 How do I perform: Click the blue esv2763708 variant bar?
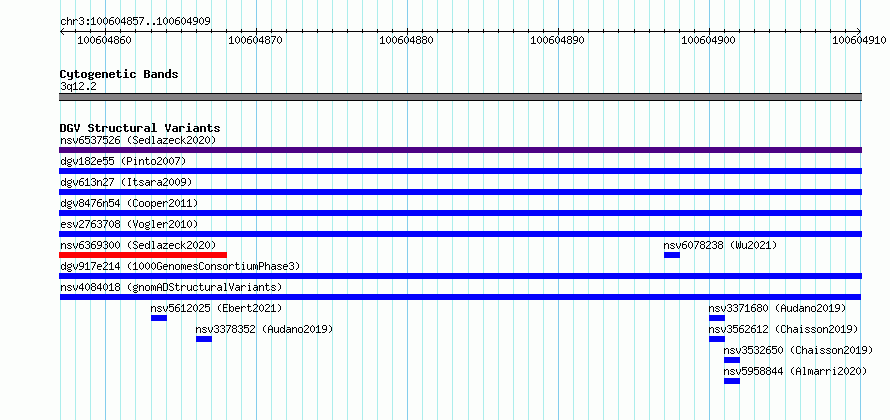pos(460,234)
